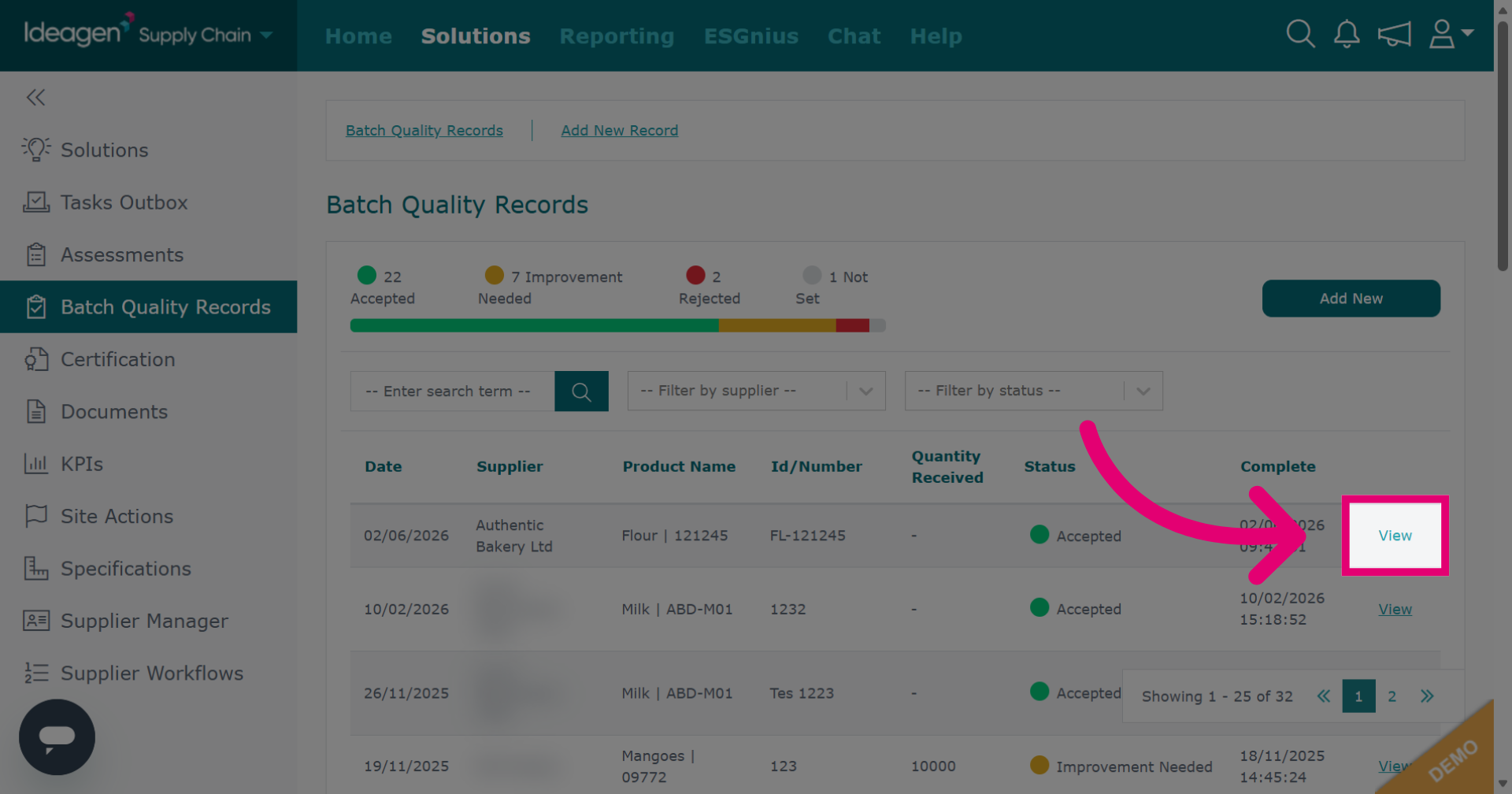Click the Tes 1223 id cell
Image resolution: width=1512 pixels, height=794 pixels.
[x=802, y=693]
